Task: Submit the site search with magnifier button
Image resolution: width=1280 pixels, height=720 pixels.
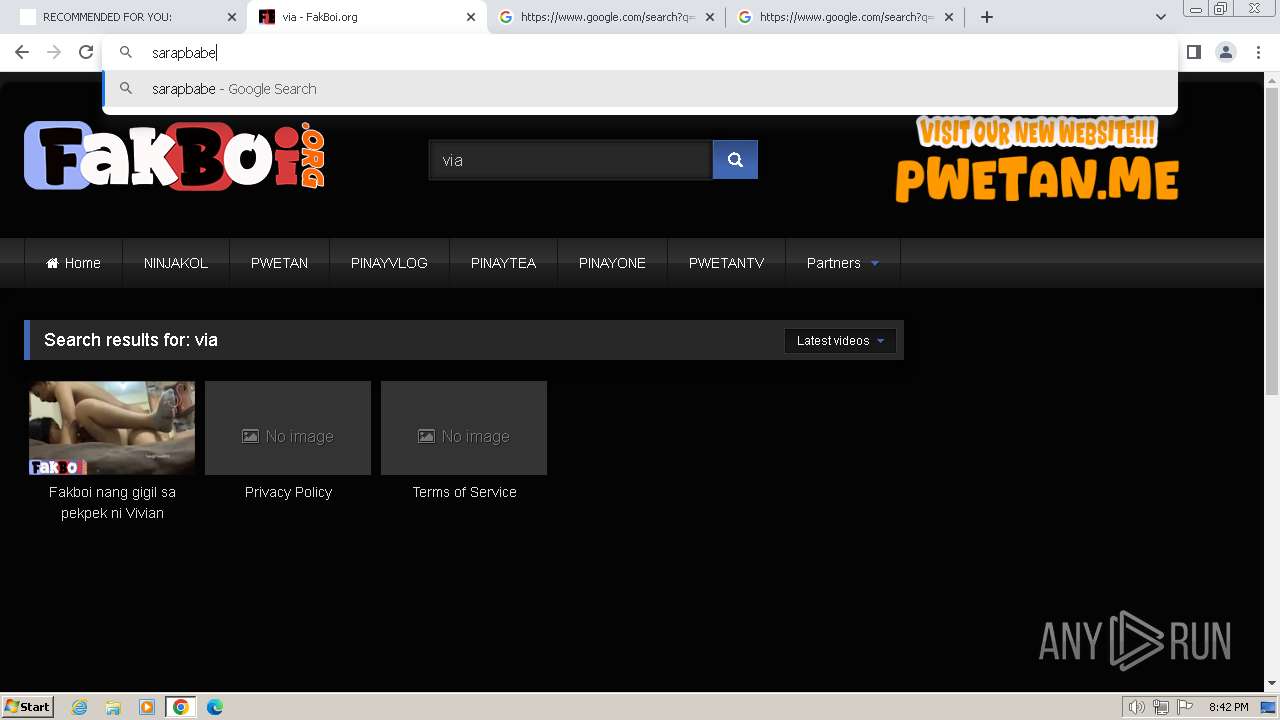Action: (x=735, y=160)
